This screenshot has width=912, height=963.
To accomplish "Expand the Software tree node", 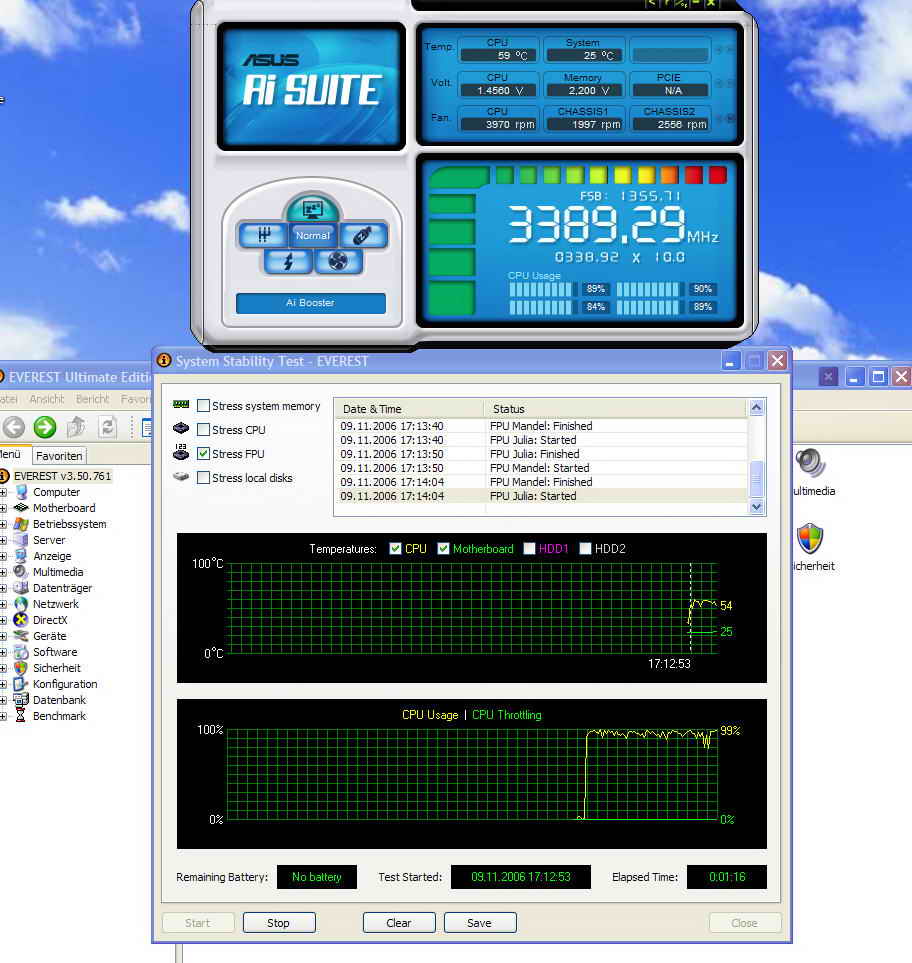I will coord(4,652).
